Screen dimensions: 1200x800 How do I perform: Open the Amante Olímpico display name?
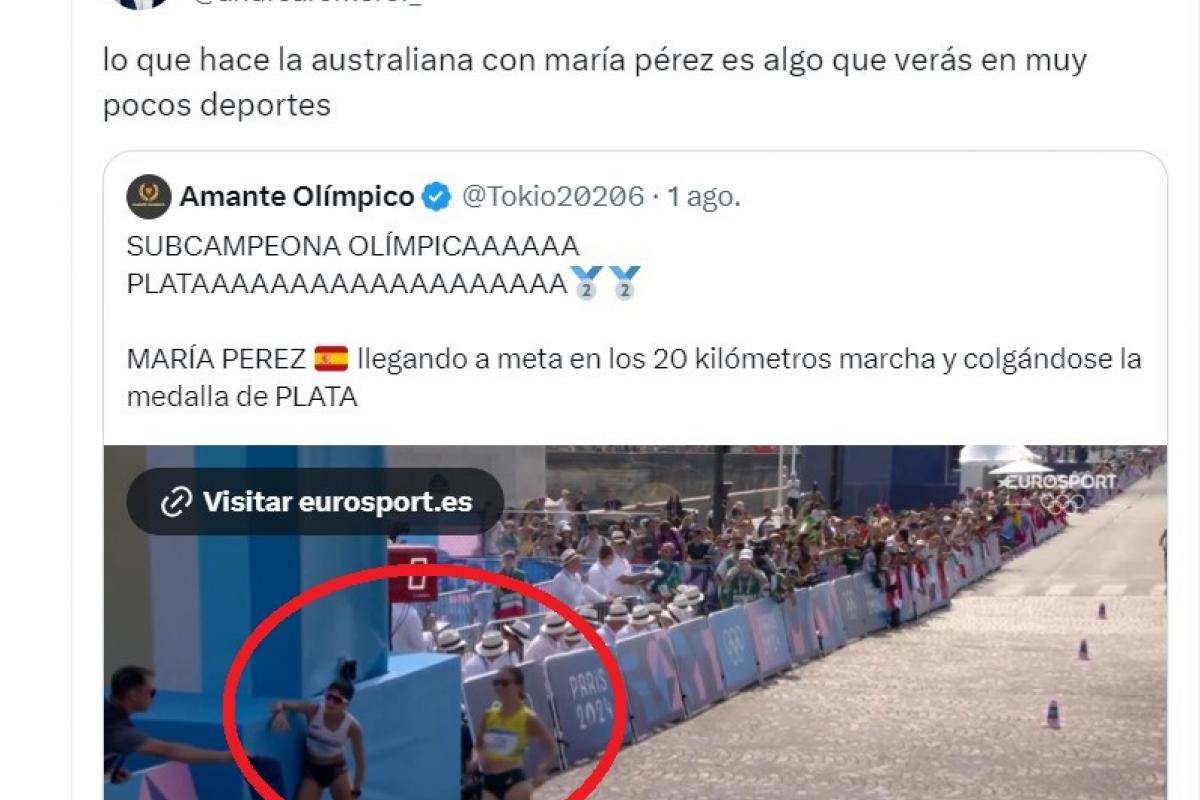tap(297, 197)
